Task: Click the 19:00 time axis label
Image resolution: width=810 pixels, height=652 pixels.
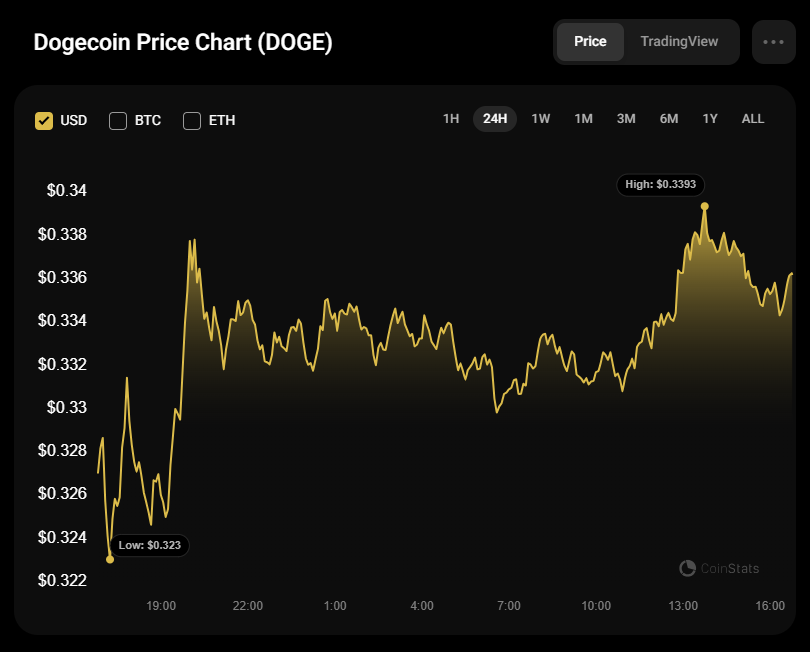Action: coord(161,606)
